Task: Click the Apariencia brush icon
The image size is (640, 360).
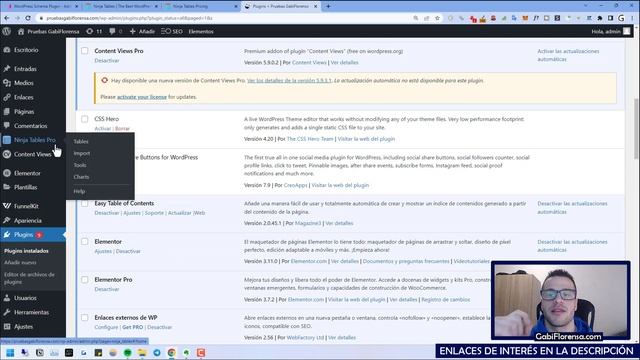Action: tap(7, 220)
